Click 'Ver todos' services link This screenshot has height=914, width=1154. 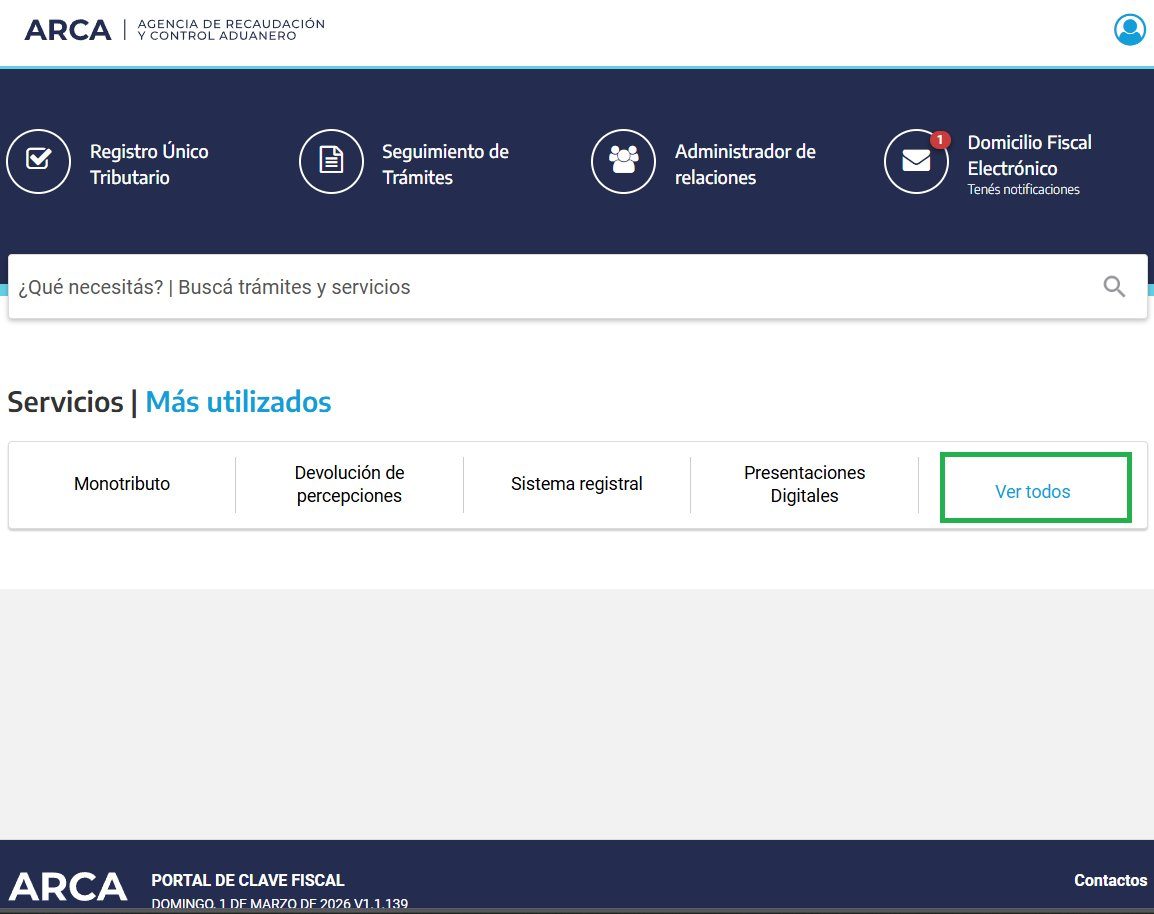tap(1033, 492)
